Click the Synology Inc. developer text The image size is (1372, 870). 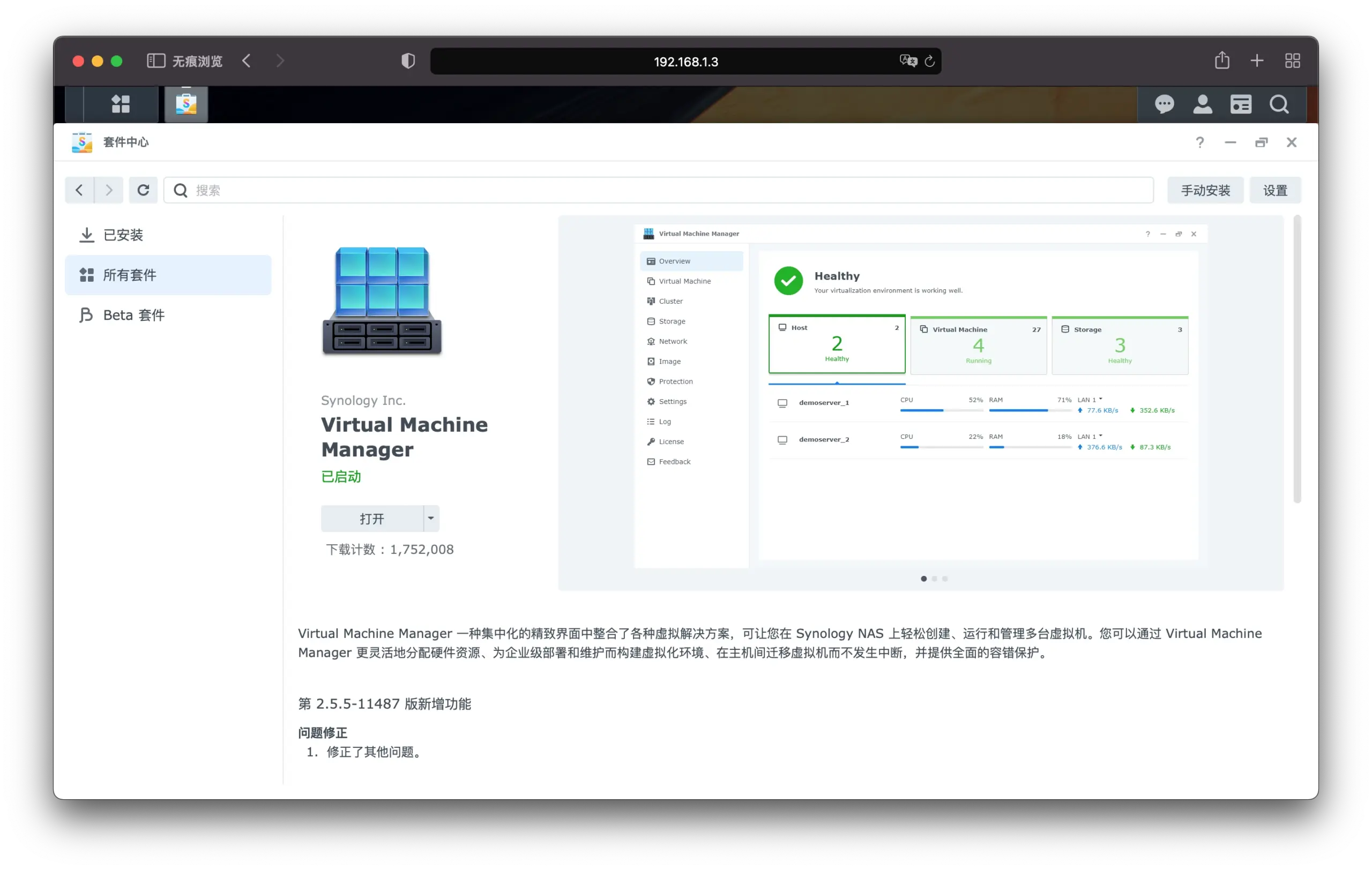pos(363,400)
